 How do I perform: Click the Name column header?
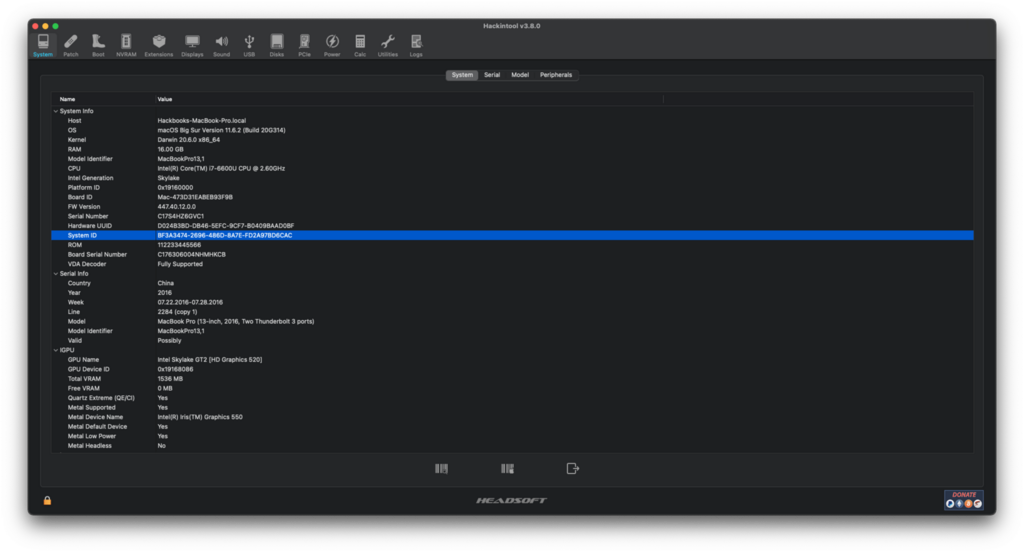point(103,99)
